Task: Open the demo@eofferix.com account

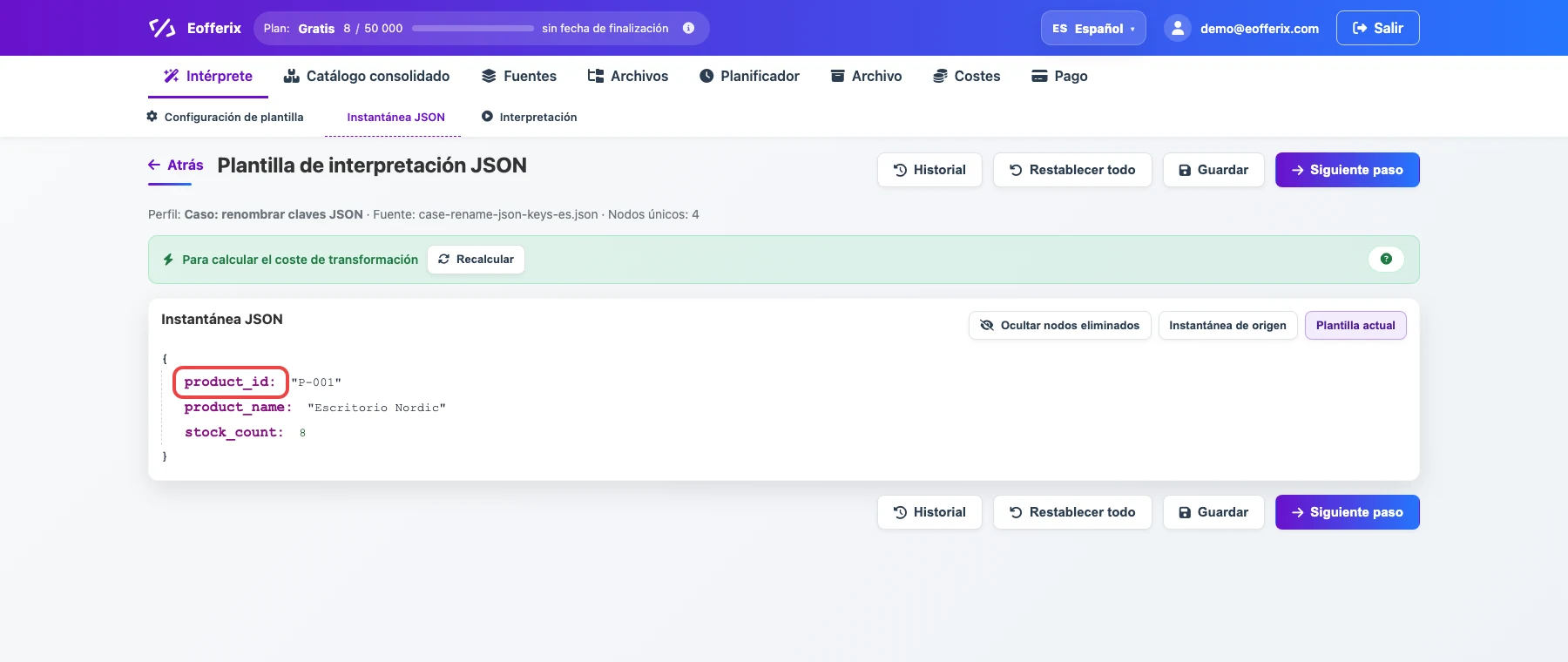Action: (x=1259, y=29)
